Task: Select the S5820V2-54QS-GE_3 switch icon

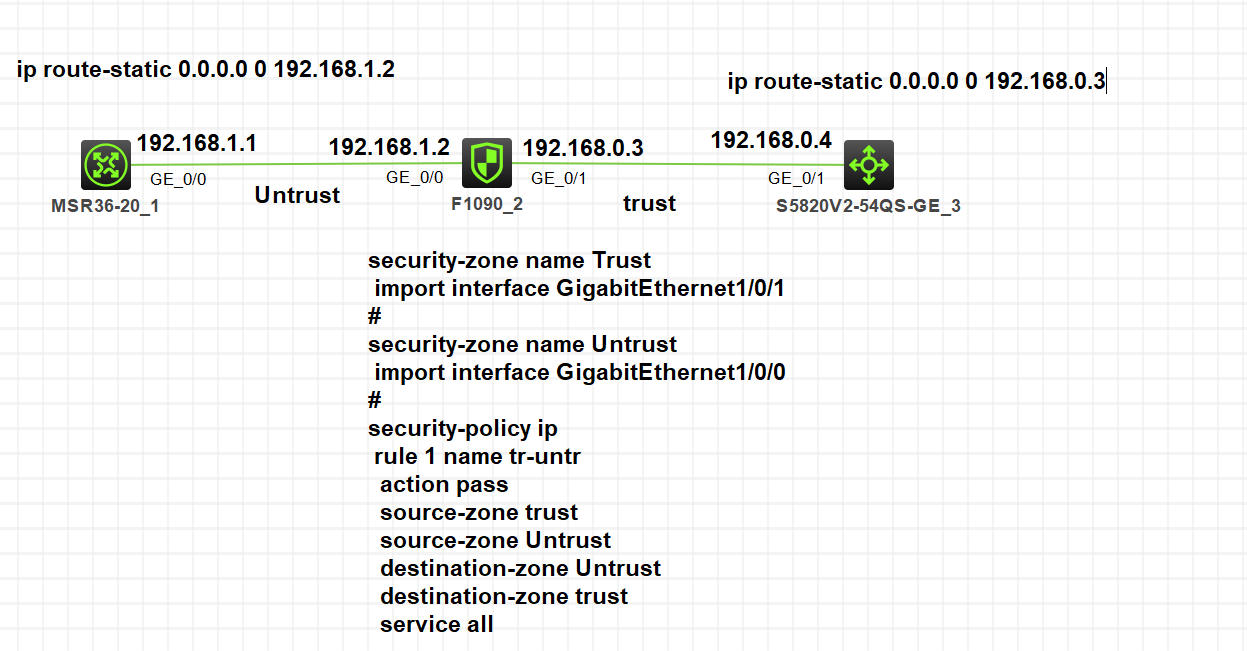Action: [x=868, y=164]
